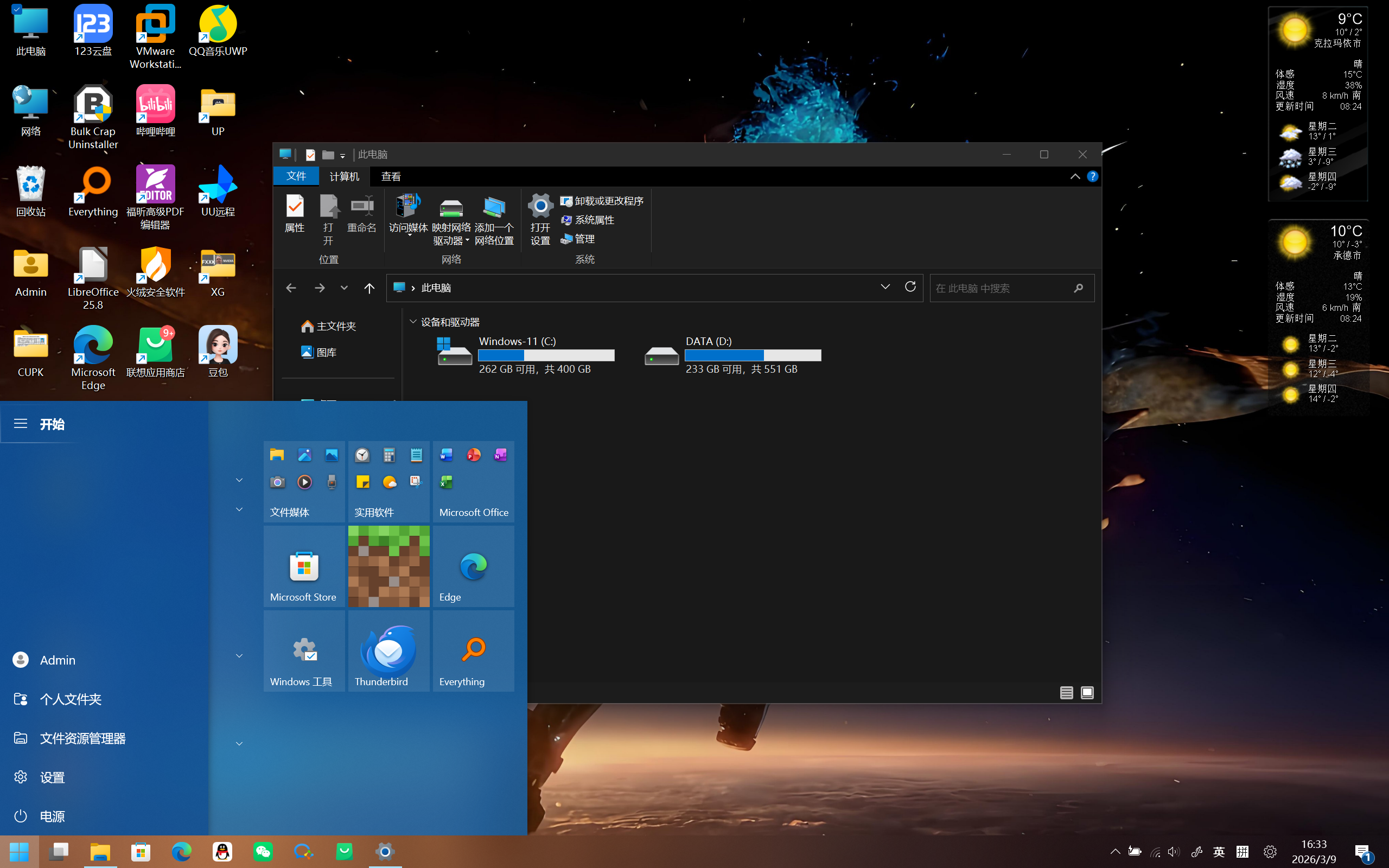Expand the chevron beside Admin in Start

(239, 655)
